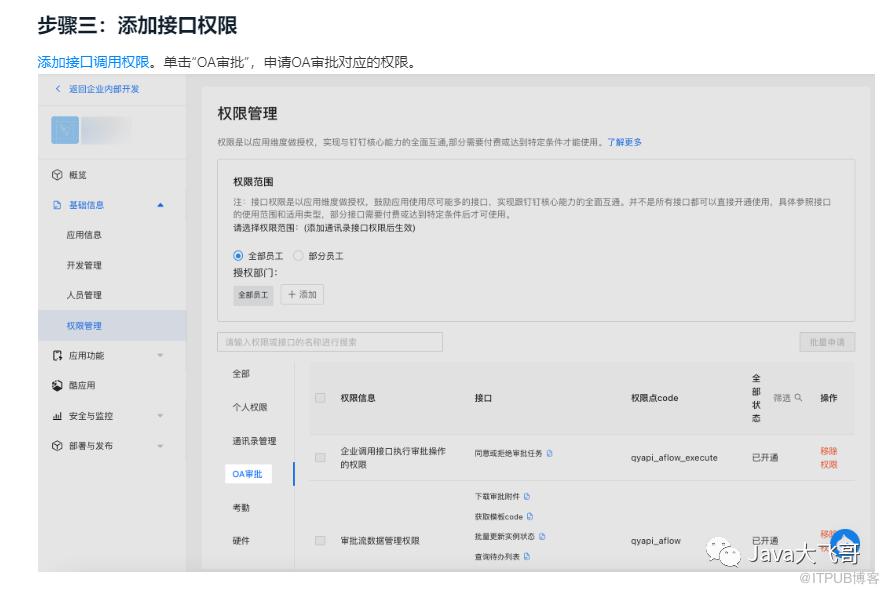Click the permission name search field

coord(329,342)
